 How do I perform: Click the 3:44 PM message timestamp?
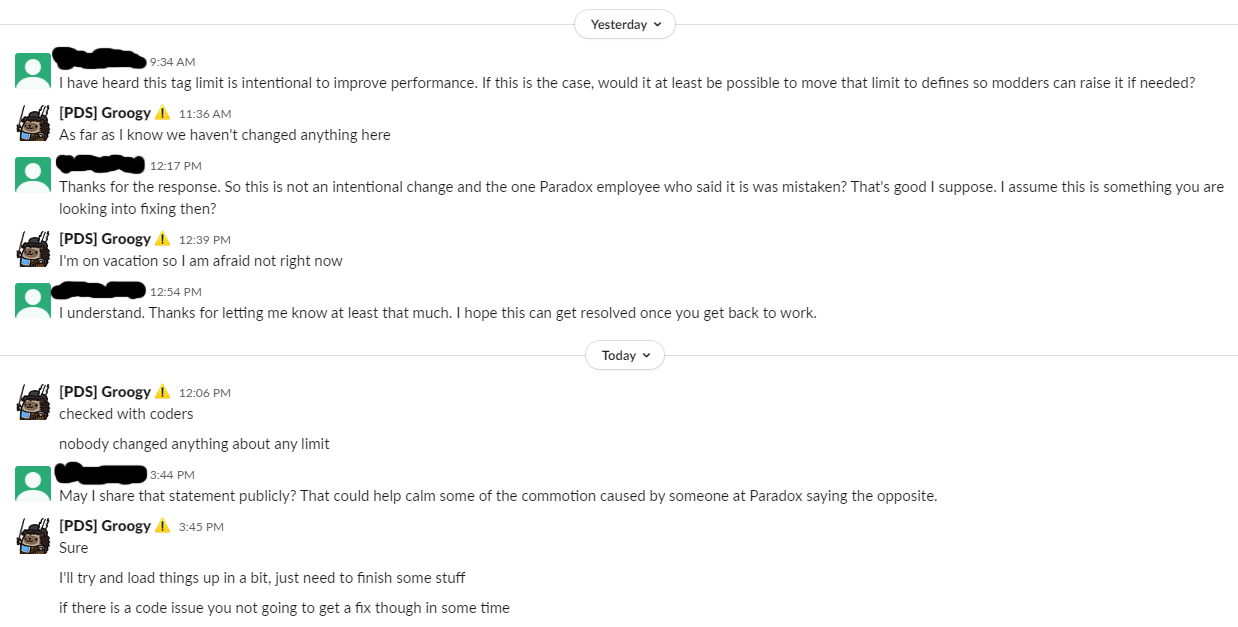coord(172,475)
